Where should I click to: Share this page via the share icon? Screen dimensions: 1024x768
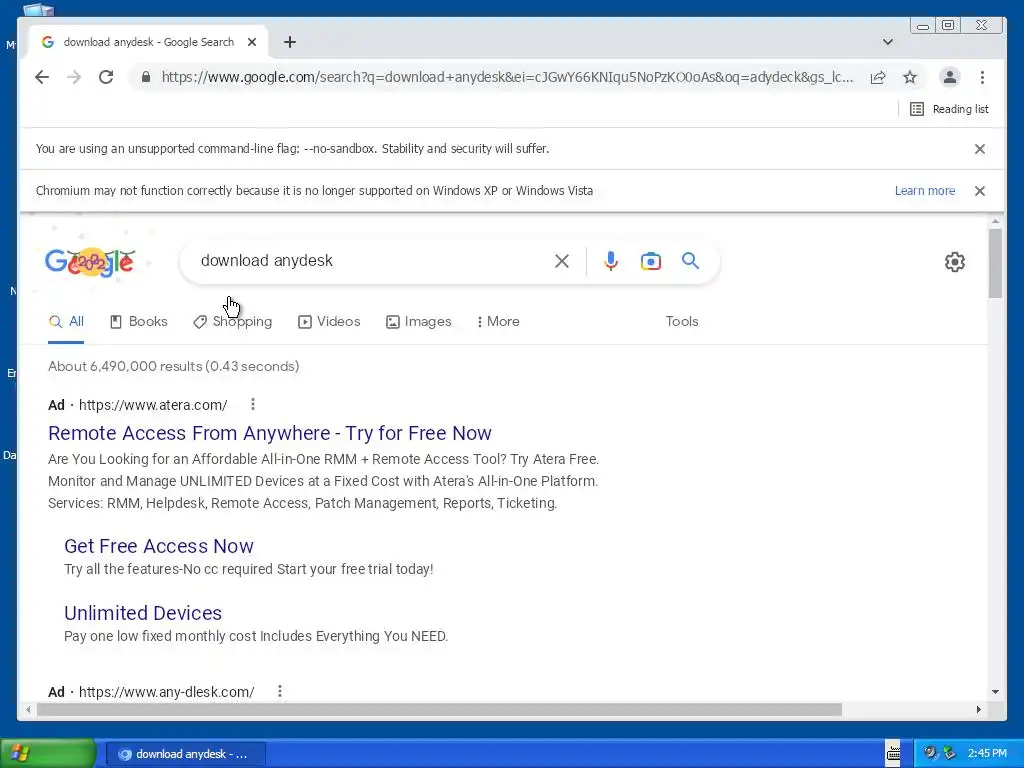[x=878, y=77]
